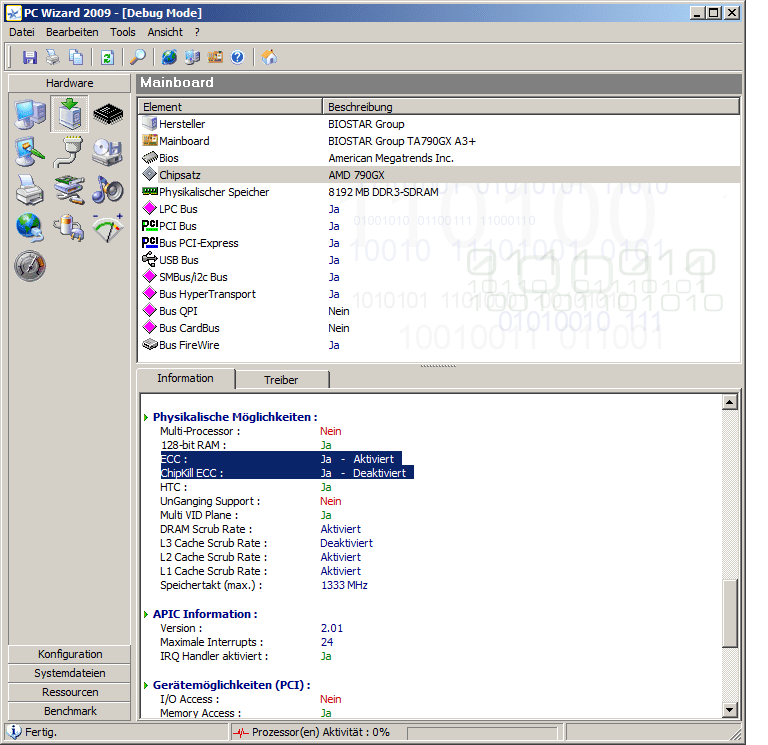Select the System Summary computer icon in sidebar
The height and width of the screenshot is (745, 768).
click(x=30, y=115)
